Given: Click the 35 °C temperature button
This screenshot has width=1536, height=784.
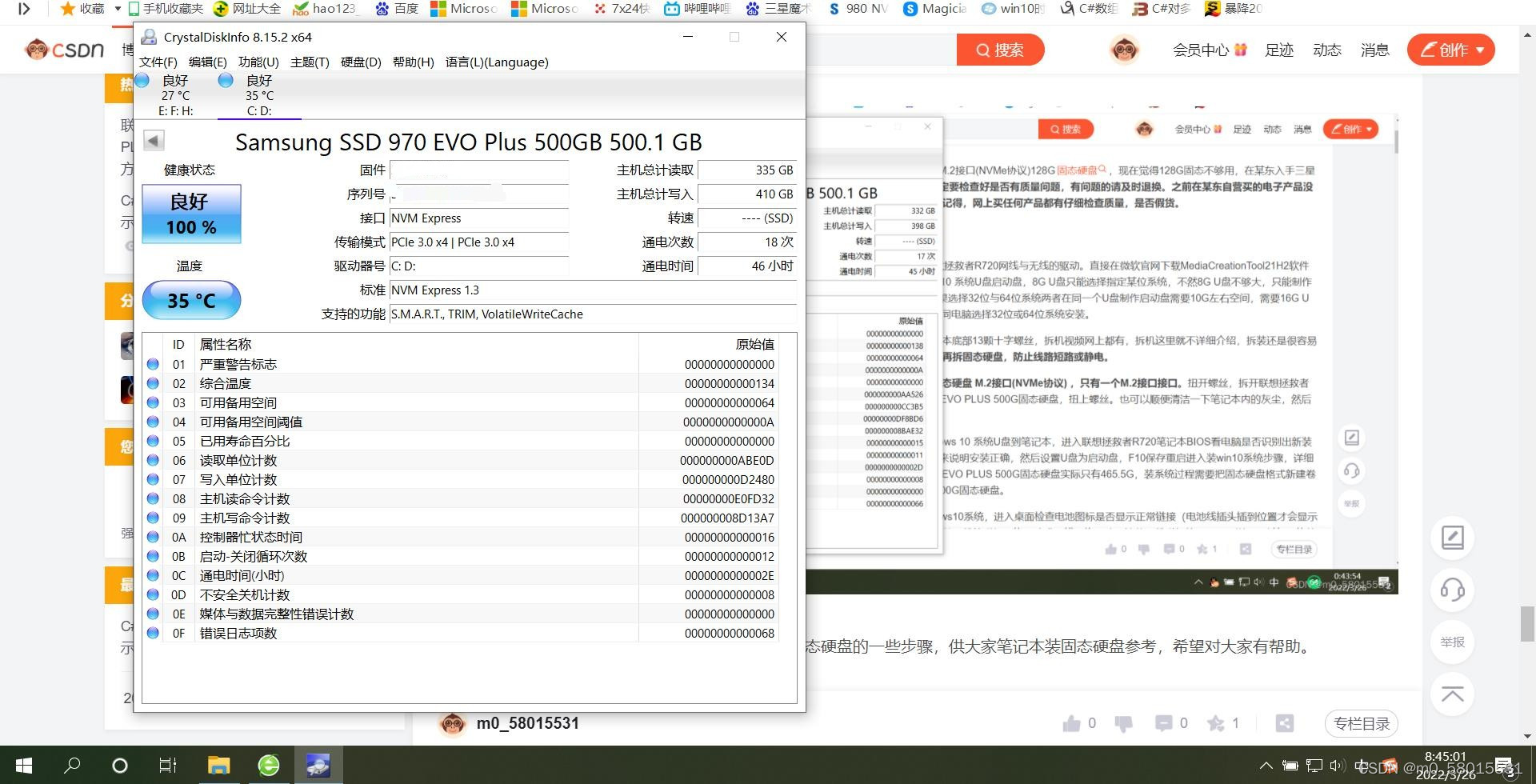Looking at the screenshot, I should (191, 300).
